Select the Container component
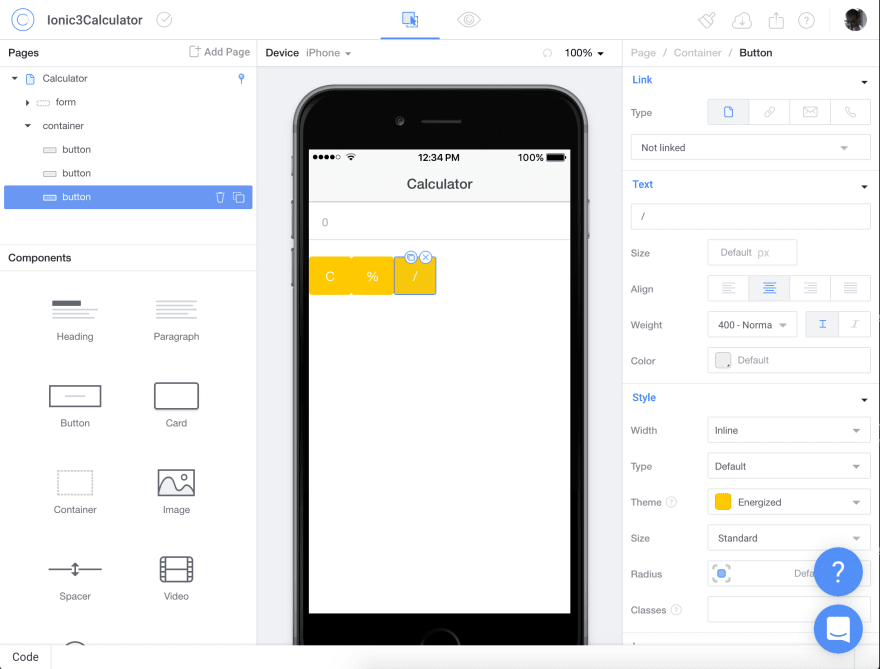 coord(75,492)
